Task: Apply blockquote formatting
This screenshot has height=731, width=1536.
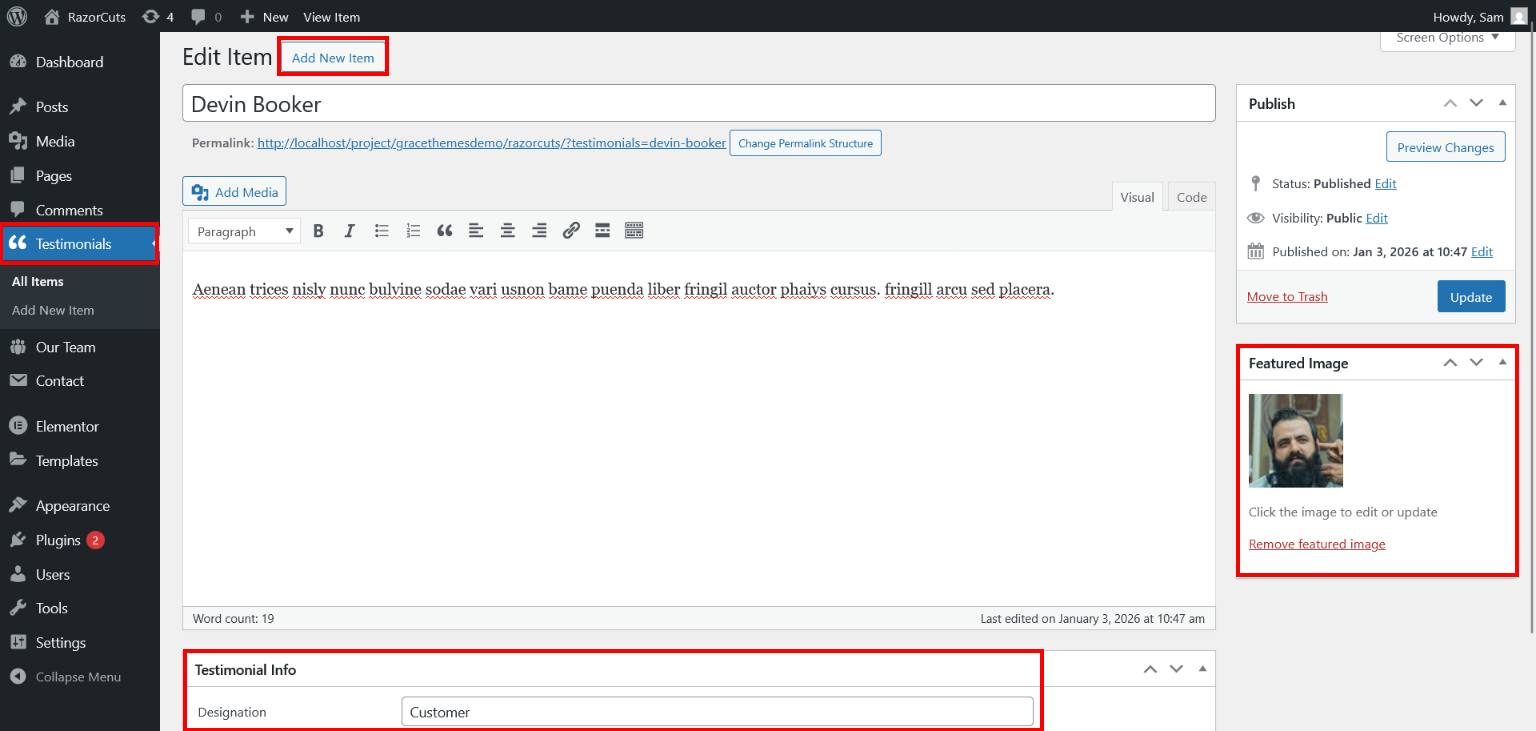Action: tap(445, 231)
